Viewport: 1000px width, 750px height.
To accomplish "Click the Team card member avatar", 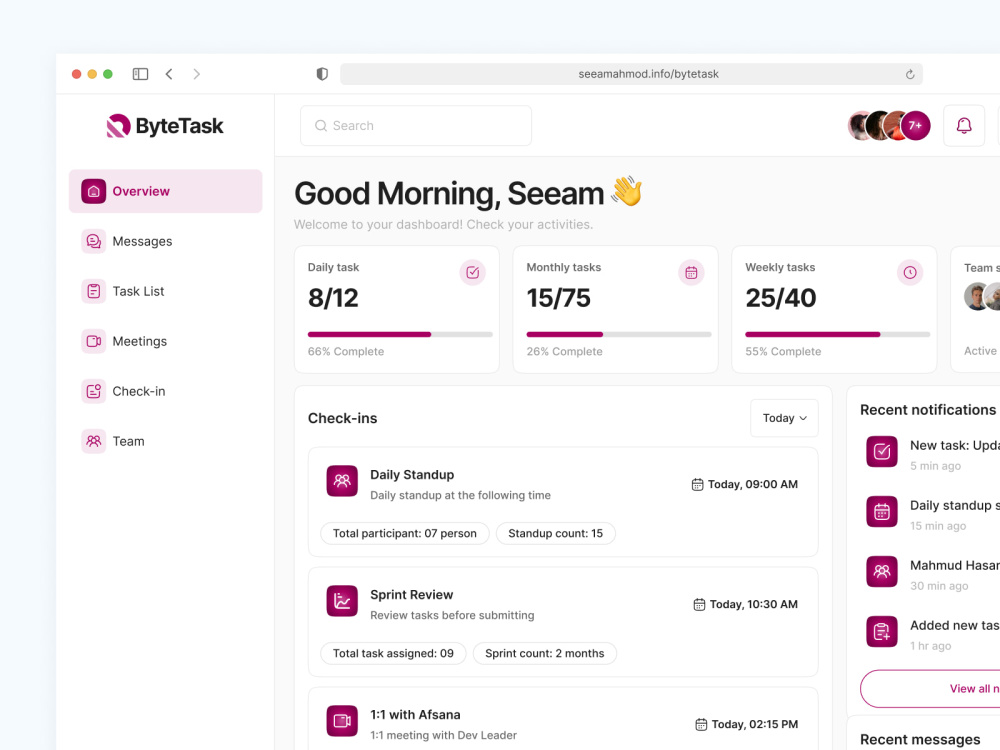I will click(x=976, y=297).
